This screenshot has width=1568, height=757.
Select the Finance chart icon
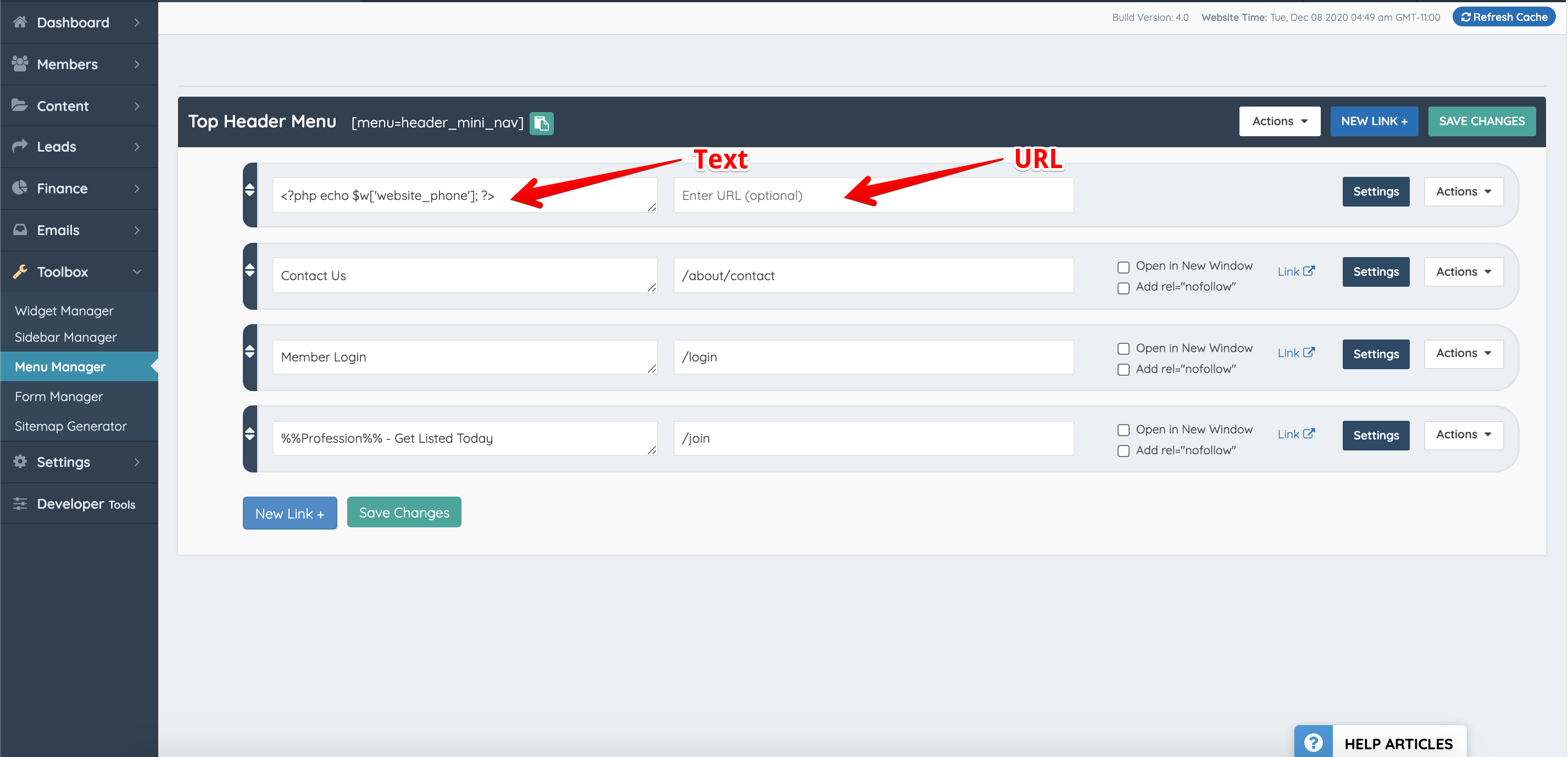coord(19,187)
